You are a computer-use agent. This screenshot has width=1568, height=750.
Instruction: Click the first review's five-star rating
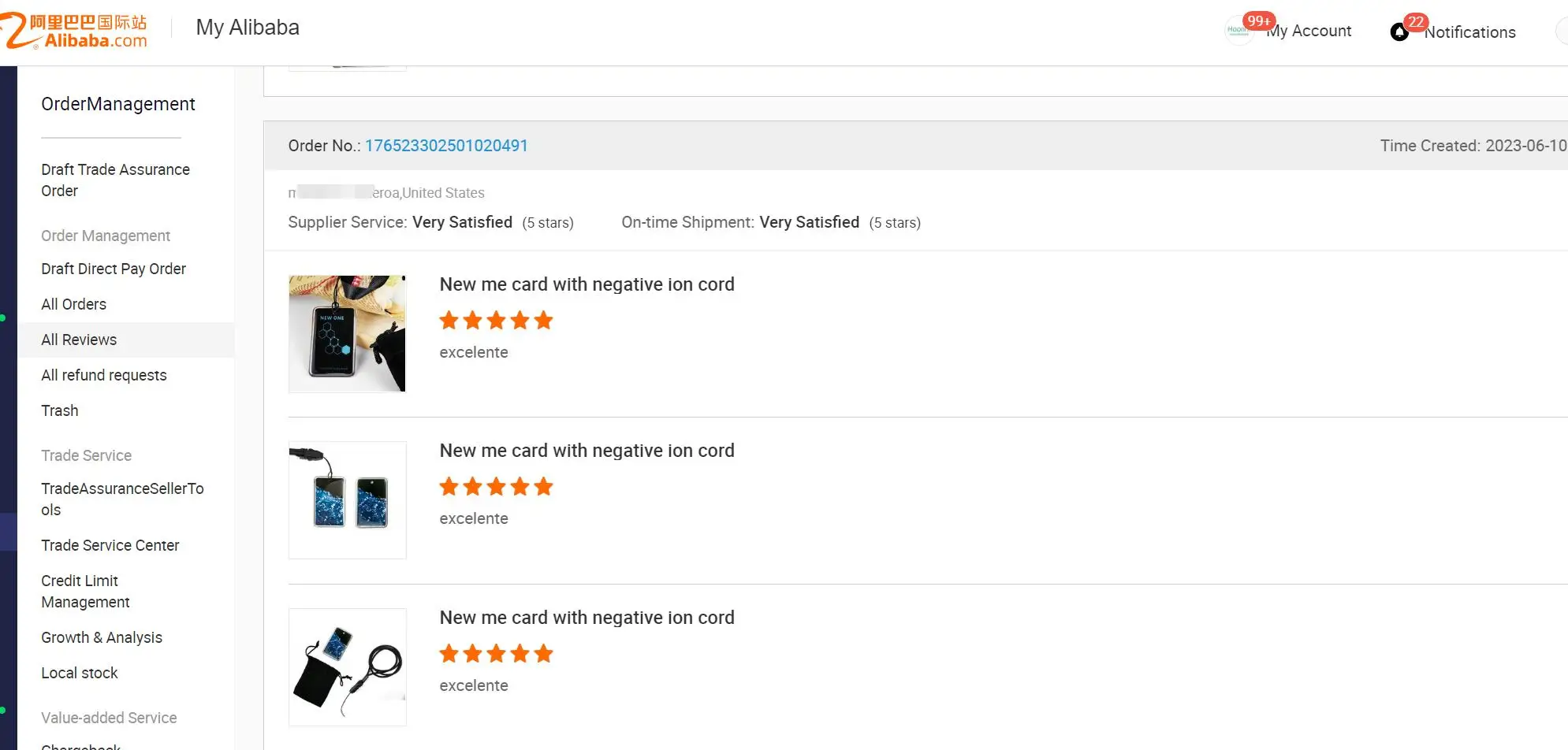(x=496, y=321)
